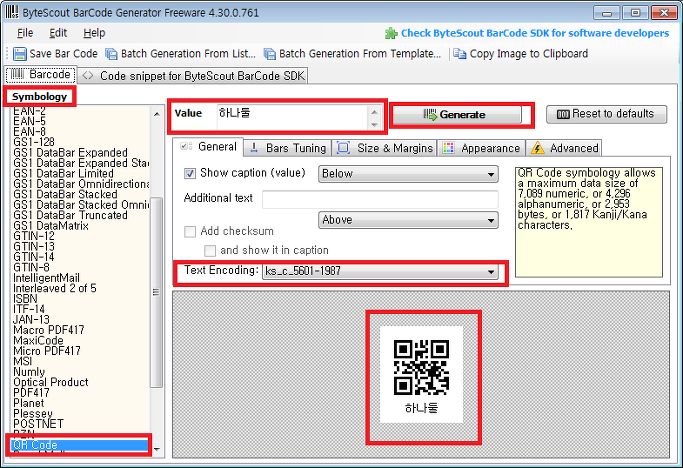This screenshot has height=468, width=683.
Task: Toggle the 'and show it in caption' checkbox
Action: [x=210, y=251]
